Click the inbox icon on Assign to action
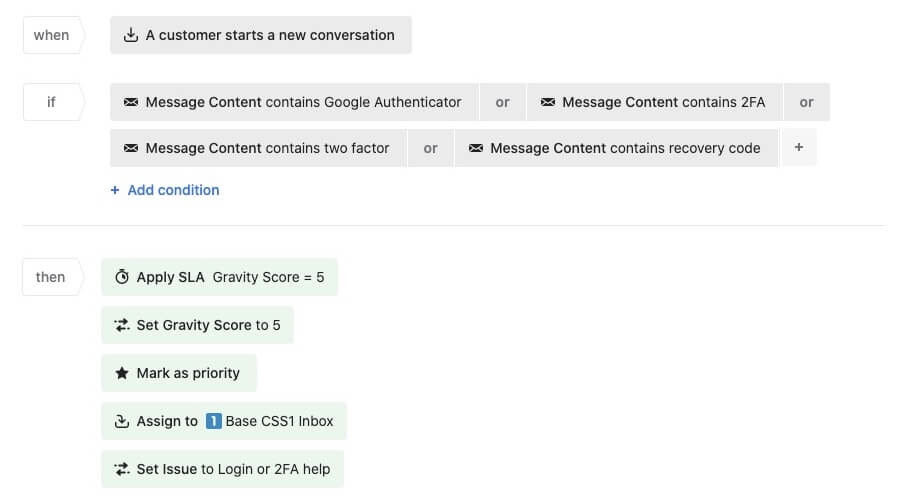 coord(122,421)
